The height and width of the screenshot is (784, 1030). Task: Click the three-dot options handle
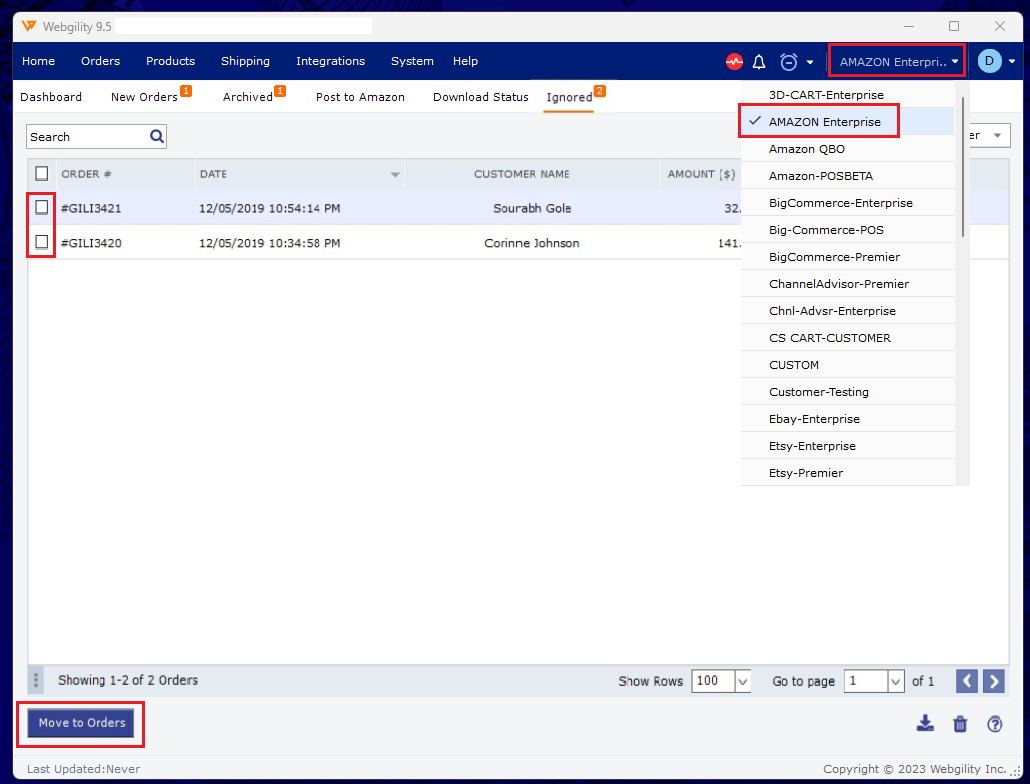(36, 680)
